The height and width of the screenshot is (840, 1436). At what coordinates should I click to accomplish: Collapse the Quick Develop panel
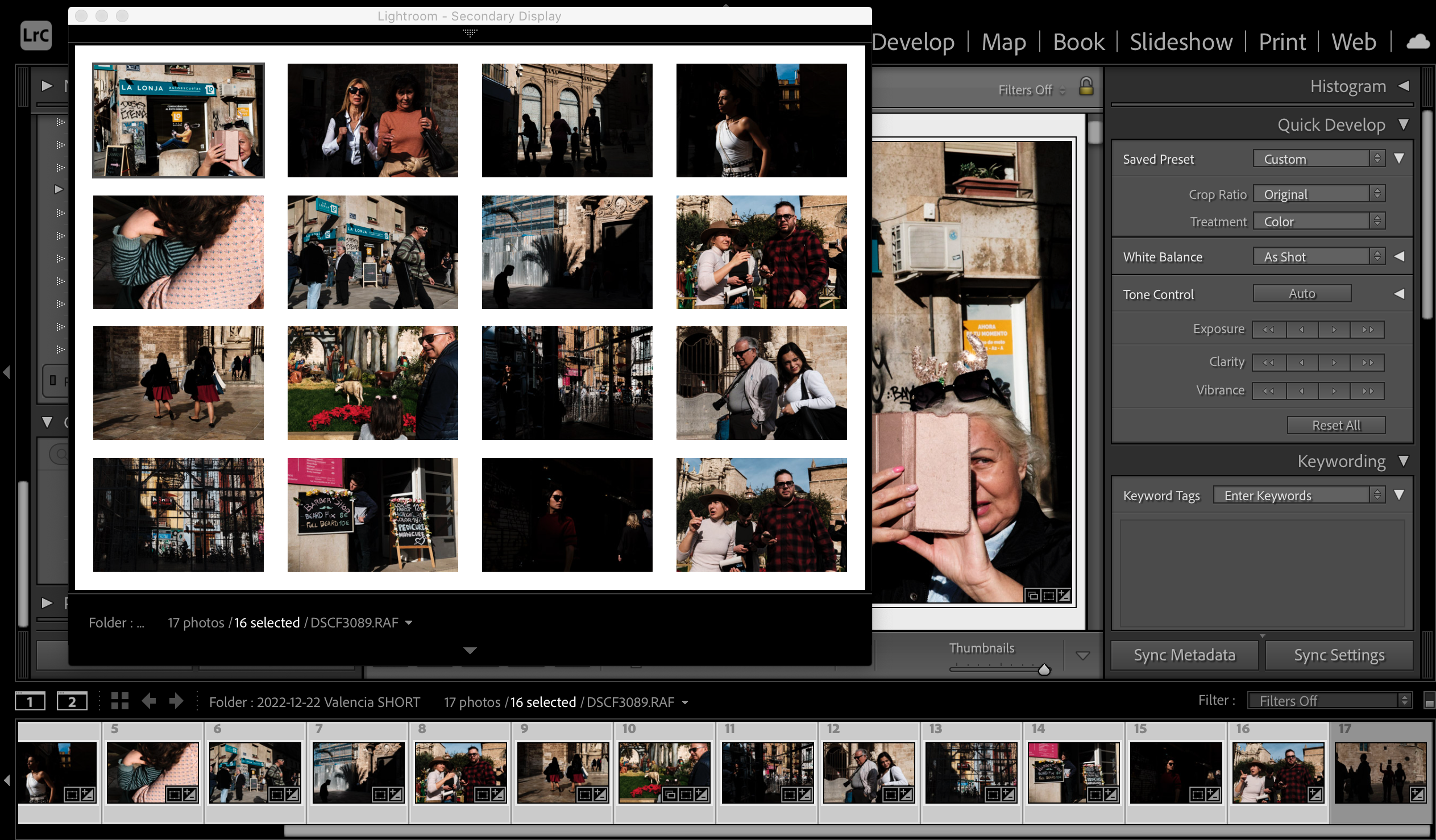[1404, 124]
